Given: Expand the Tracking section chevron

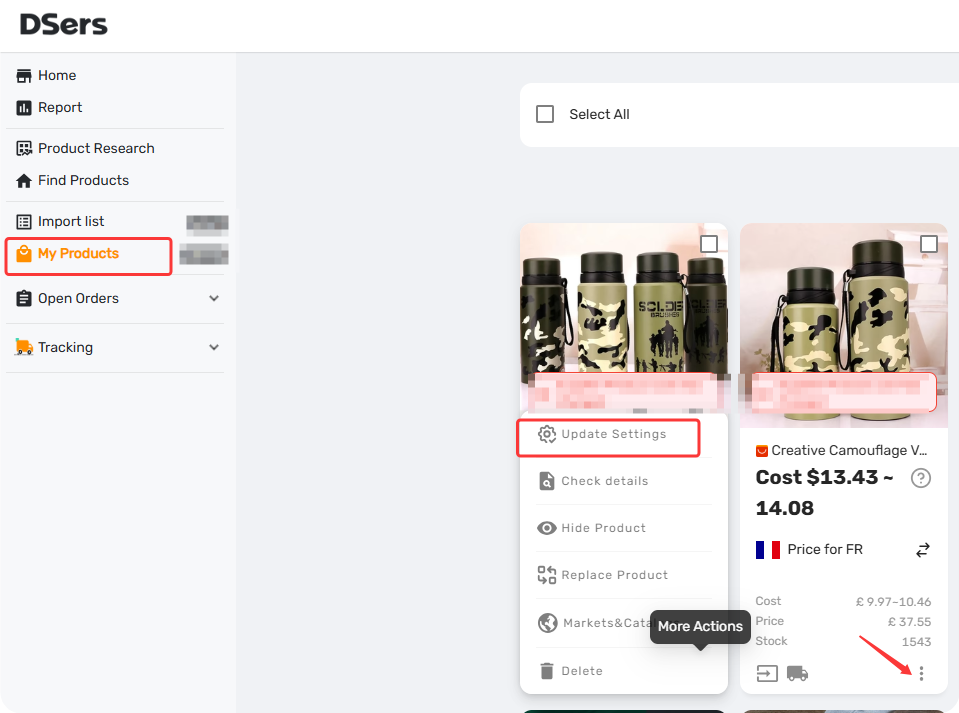Looking at the screenshot, I should 214,347.
